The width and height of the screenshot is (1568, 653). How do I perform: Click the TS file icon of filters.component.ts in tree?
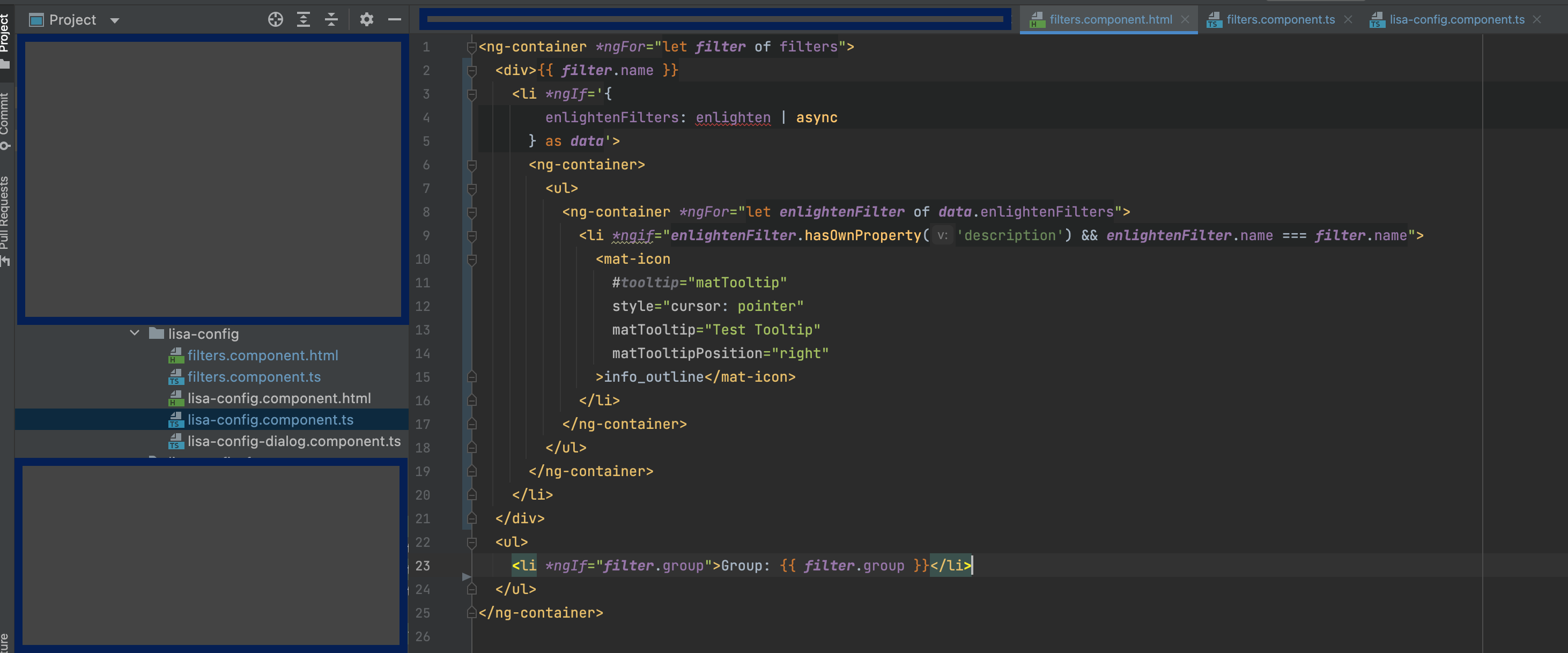pos(176,377)
